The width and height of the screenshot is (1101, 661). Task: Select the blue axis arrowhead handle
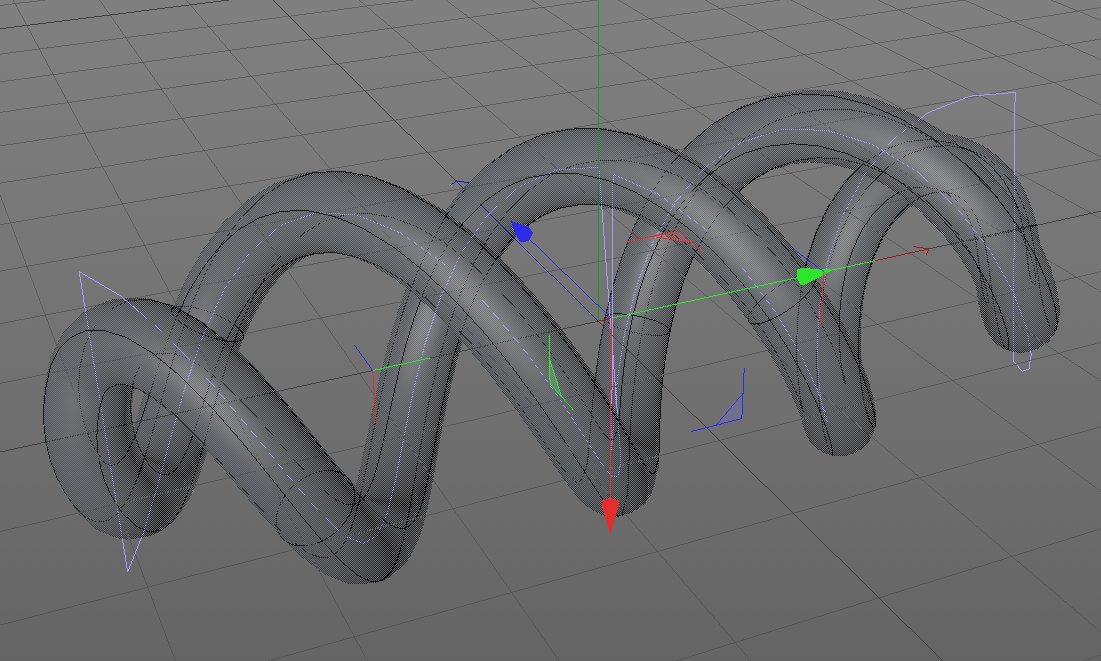[x=521, y=231]
